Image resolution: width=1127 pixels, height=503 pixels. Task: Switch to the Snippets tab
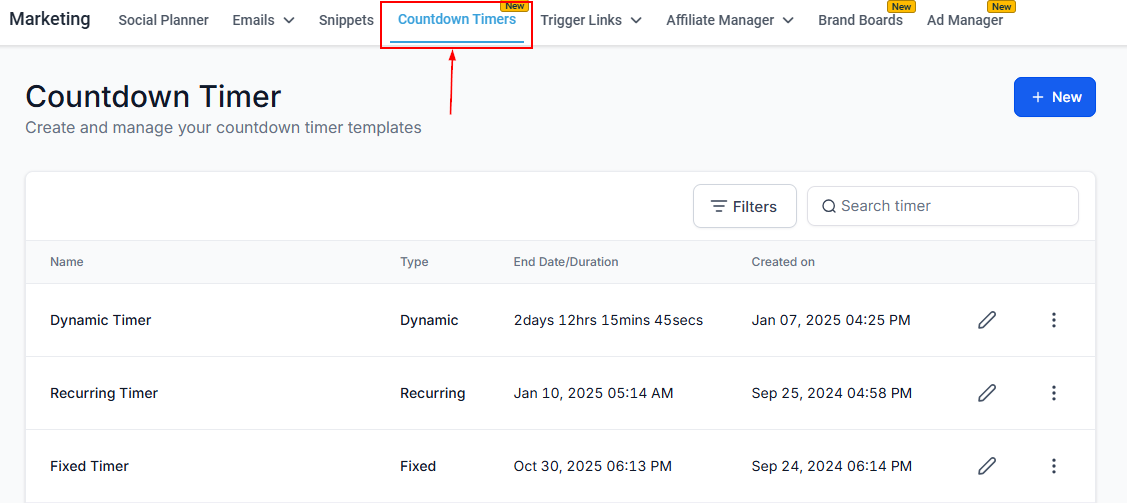[346, 20]
